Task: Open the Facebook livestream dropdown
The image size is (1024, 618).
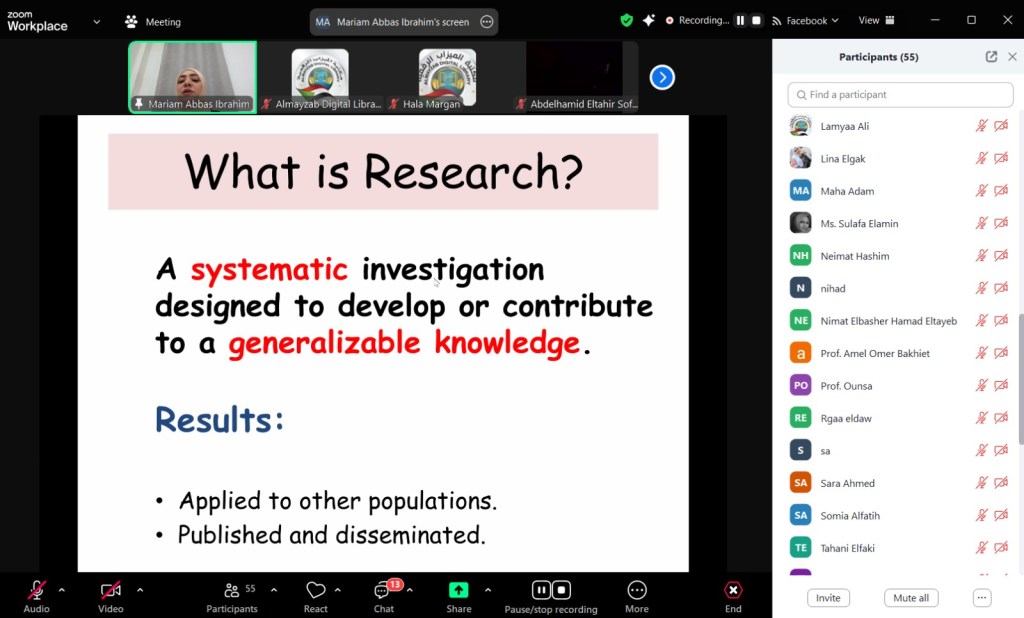Action: tap(806, 20)
